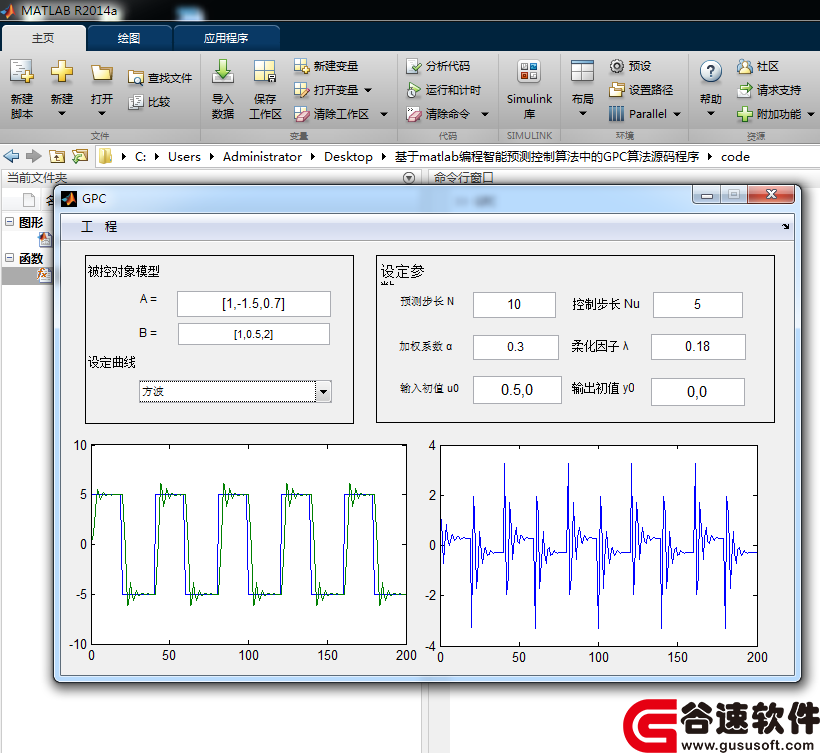Edit the 输出初值 y0 field
This screenshot has width=820, height=753.
698,392
